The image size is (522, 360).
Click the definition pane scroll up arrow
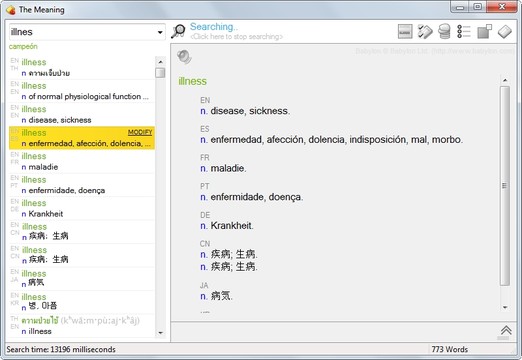[505, 80]
